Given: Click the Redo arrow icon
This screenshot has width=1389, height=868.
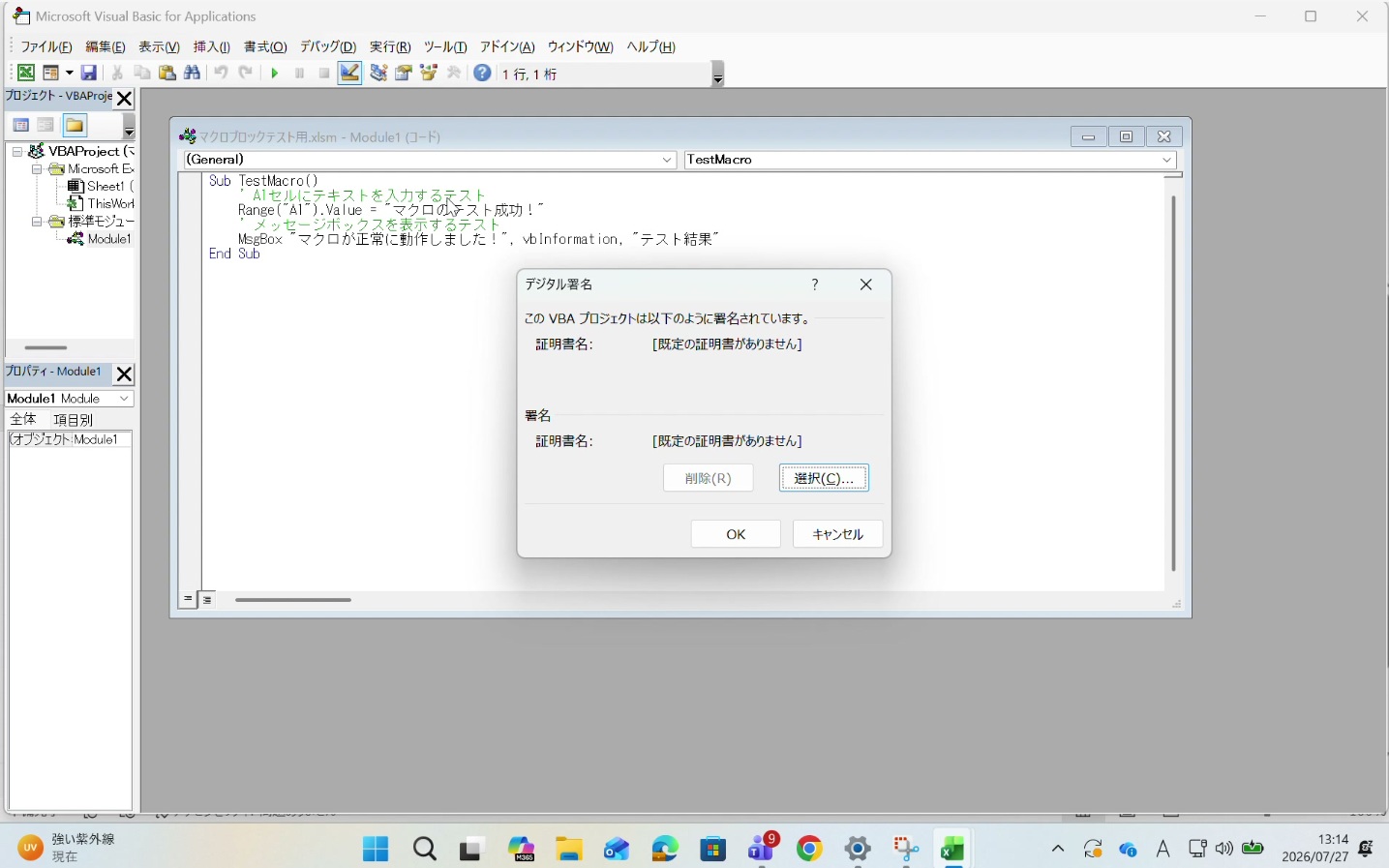Looking at the screenshot, I should pos(246,73).
